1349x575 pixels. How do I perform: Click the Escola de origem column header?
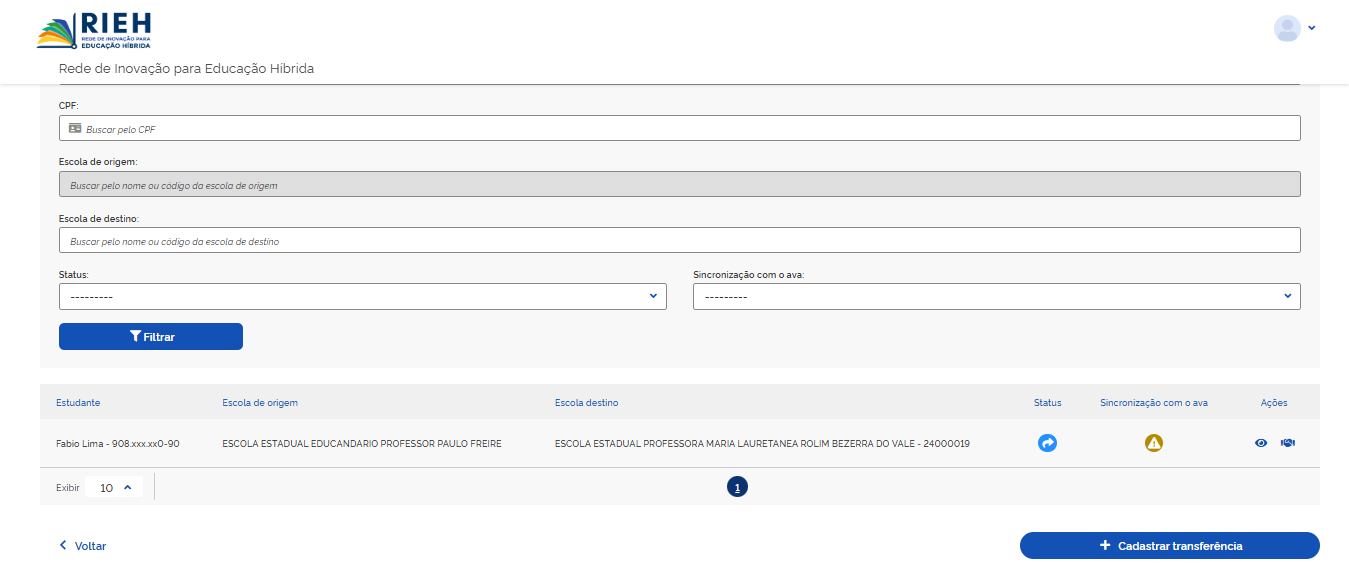[x=260, y=403]
